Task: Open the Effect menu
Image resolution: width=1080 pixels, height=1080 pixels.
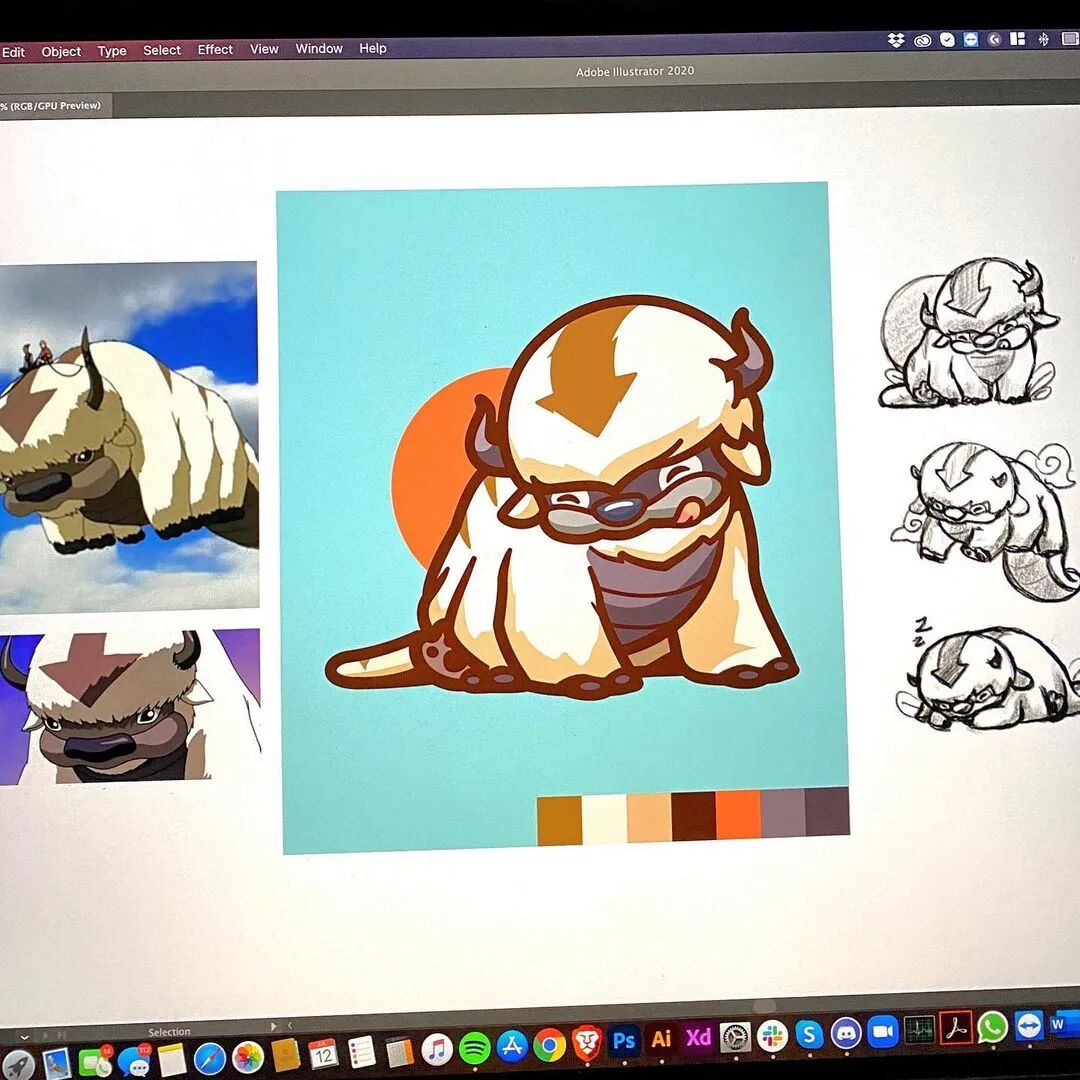Action: point(215,49)
